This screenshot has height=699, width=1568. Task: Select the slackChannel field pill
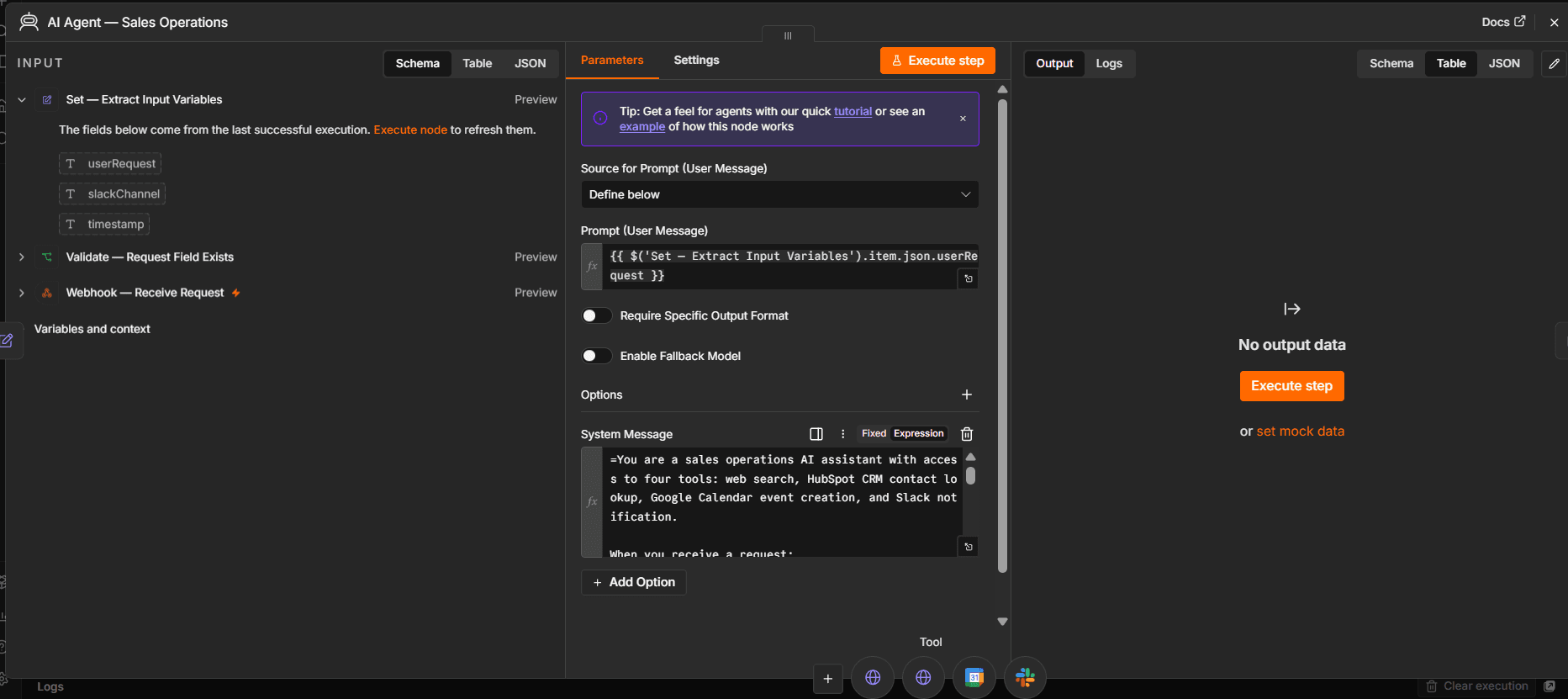[112, 193]
